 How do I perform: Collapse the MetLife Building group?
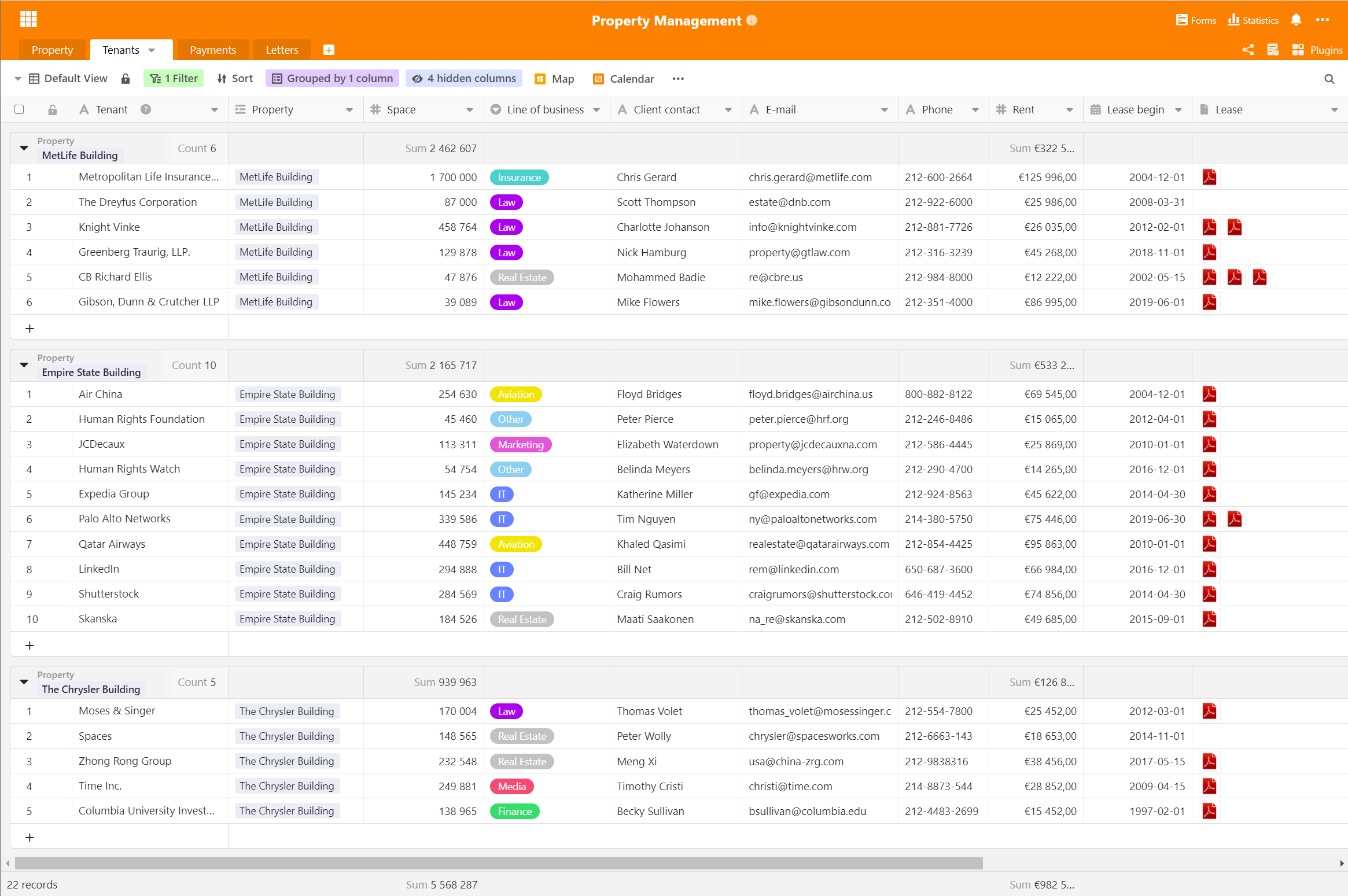24,148
